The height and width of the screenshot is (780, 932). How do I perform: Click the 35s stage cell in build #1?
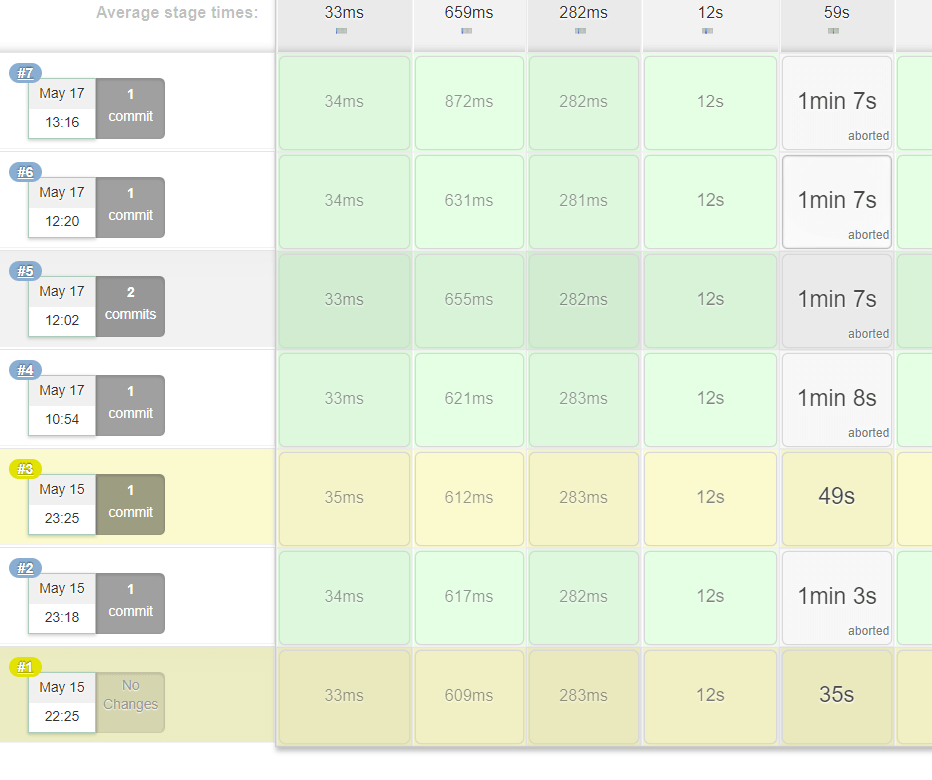pyautogui.click(x=836, y=695)
